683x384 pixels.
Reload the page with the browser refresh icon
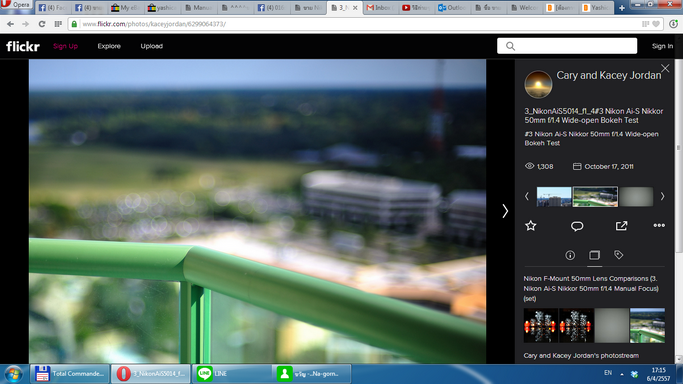pos(42,24)
